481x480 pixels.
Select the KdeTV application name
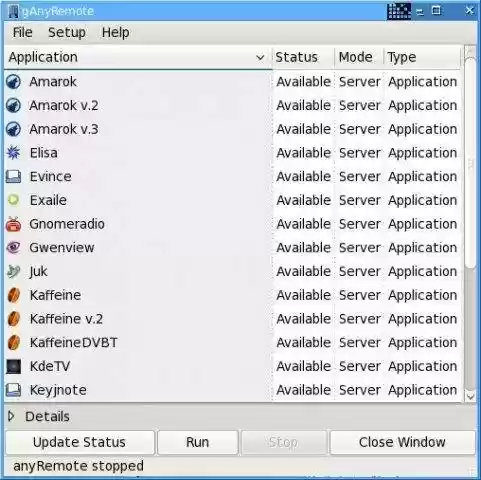(x=50, y=366)
